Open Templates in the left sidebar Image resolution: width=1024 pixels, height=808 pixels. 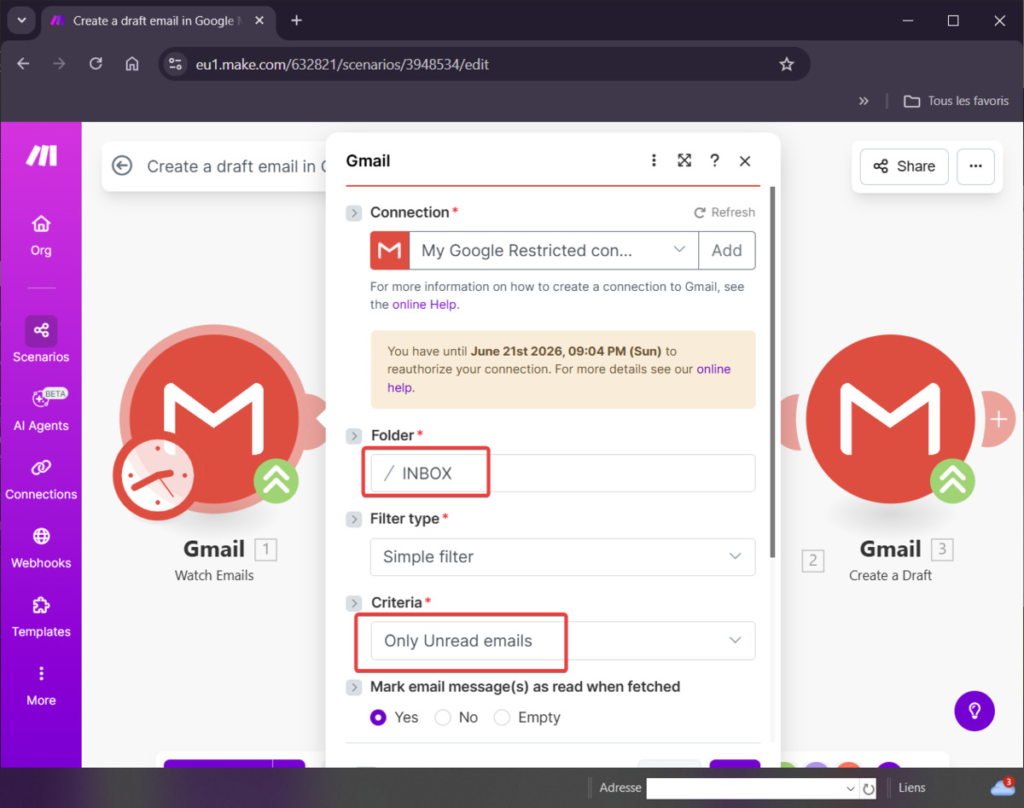pyautogui.click(x=41, y=617)
